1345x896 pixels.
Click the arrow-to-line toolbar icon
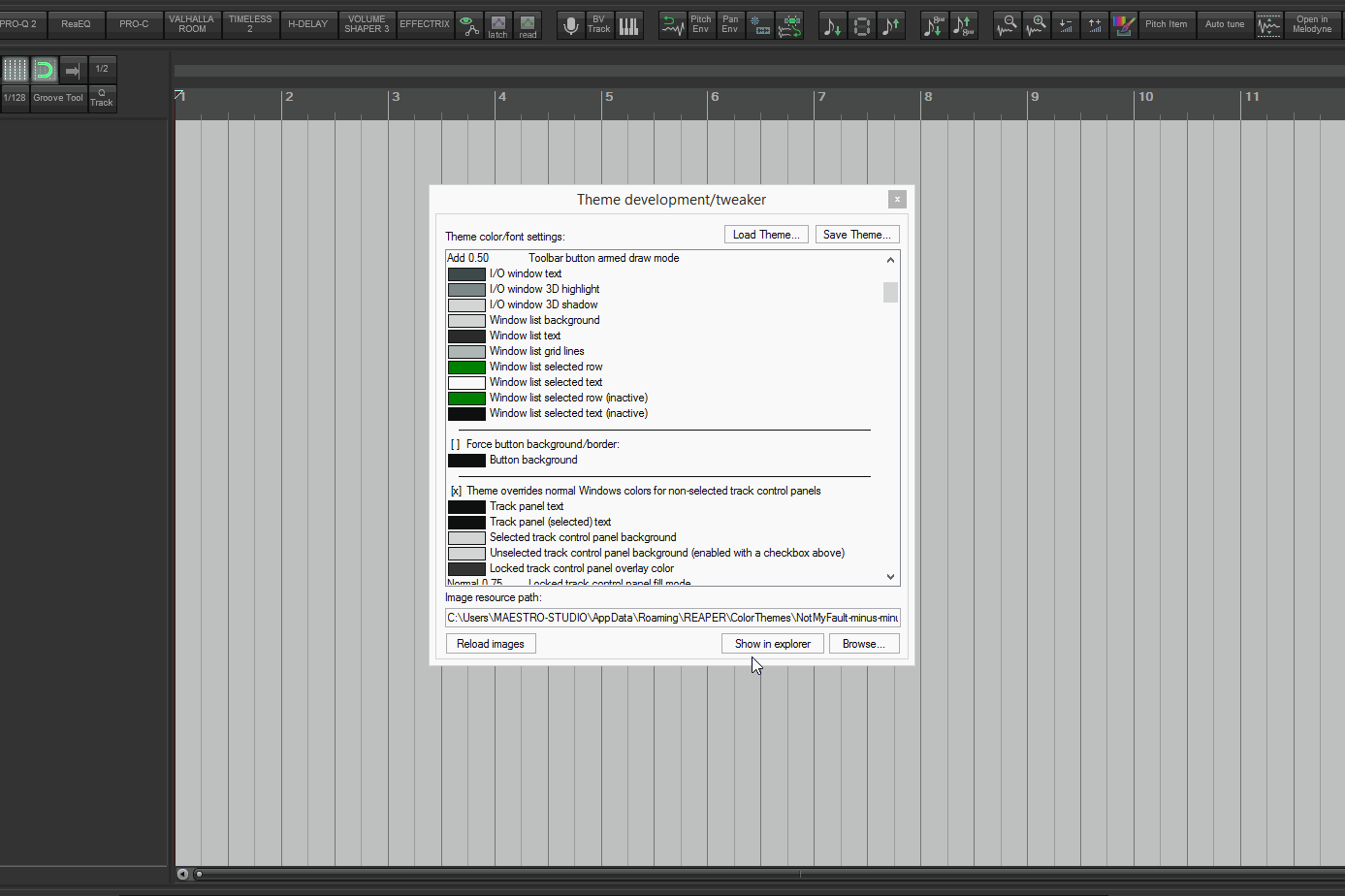(x=73, y=70)
